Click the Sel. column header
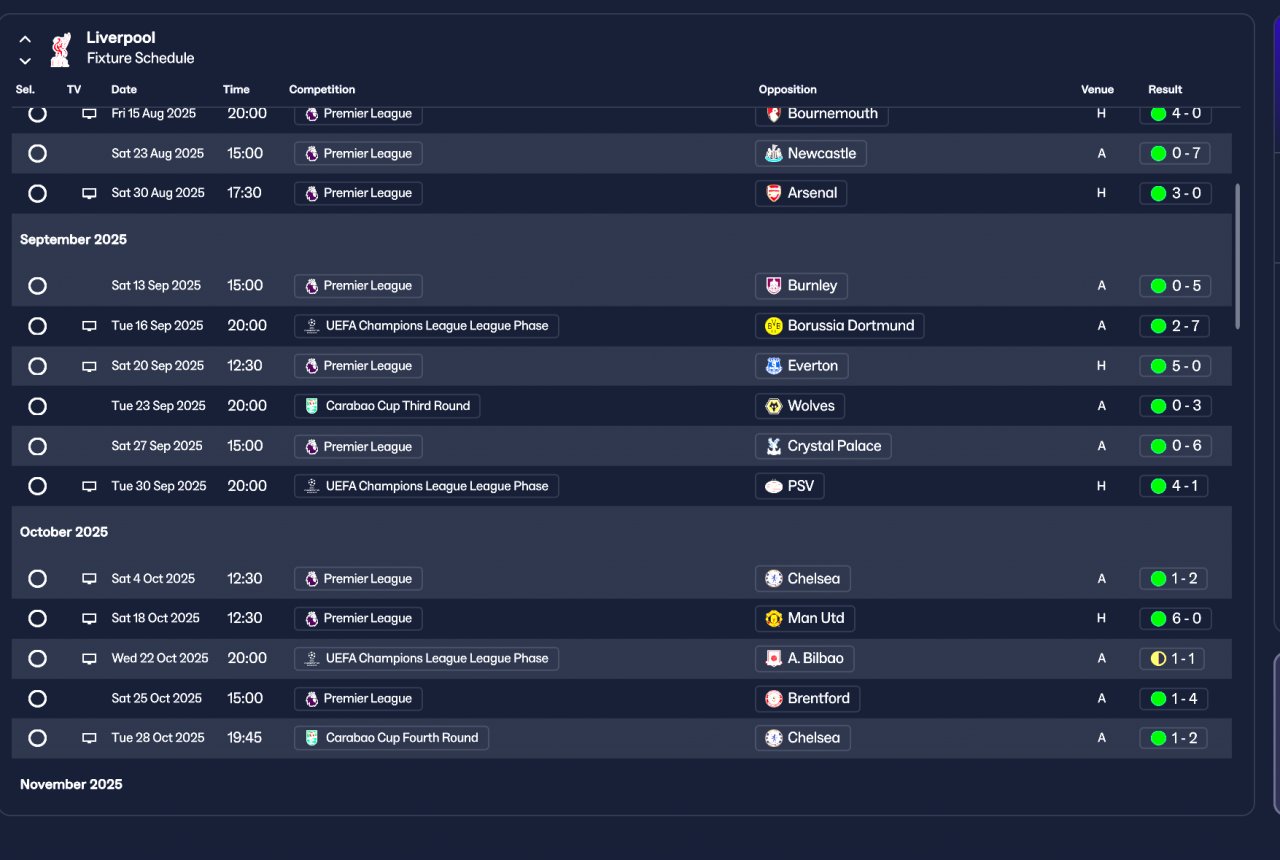Image resolution: width=1280 pixels, height=860 pixels. point(25,90)
